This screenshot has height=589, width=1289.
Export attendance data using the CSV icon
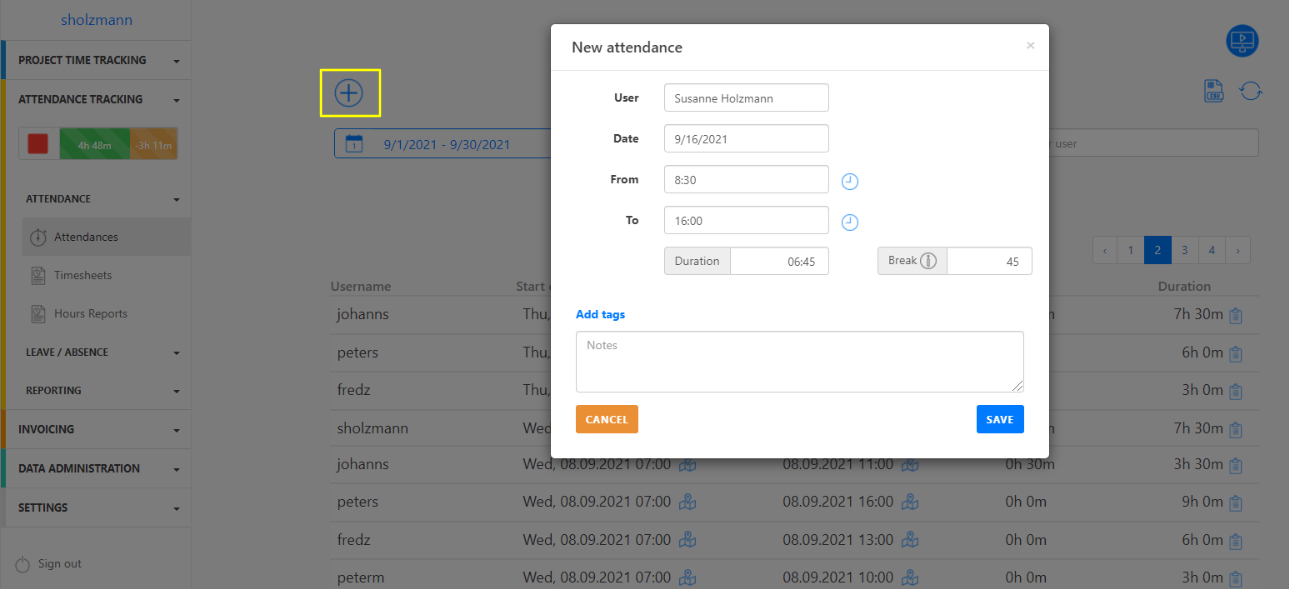(x=1213, y=90)
